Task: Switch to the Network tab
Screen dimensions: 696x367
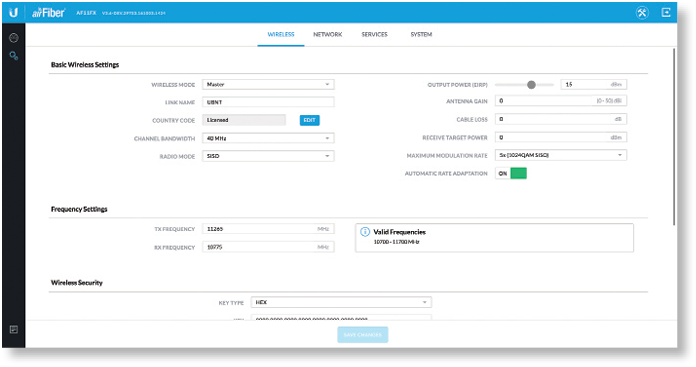Action: coord(328,34)
